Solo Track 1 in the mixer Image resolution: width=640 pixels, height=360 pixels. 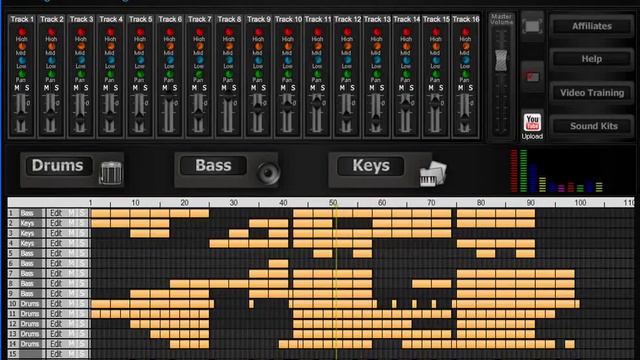coord(27,88)
